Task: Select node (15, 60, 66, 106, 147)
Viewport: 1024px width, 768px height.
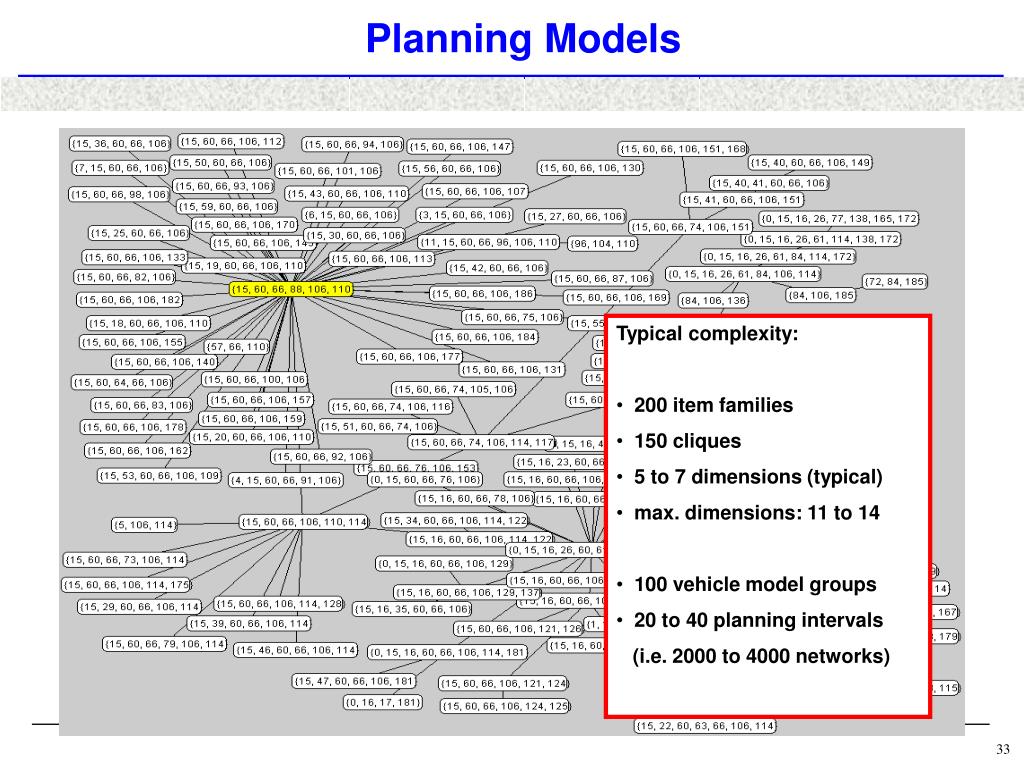Action: [460, 147]
